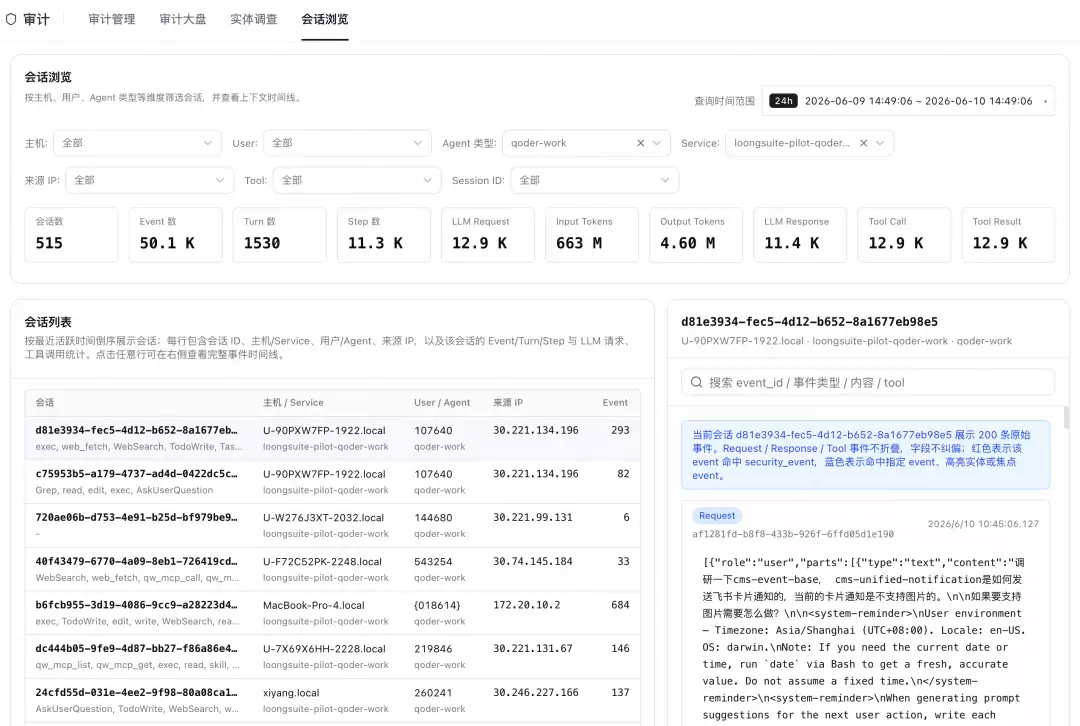Click the scrollbar in the event timeline panel

coord(1066,417)
